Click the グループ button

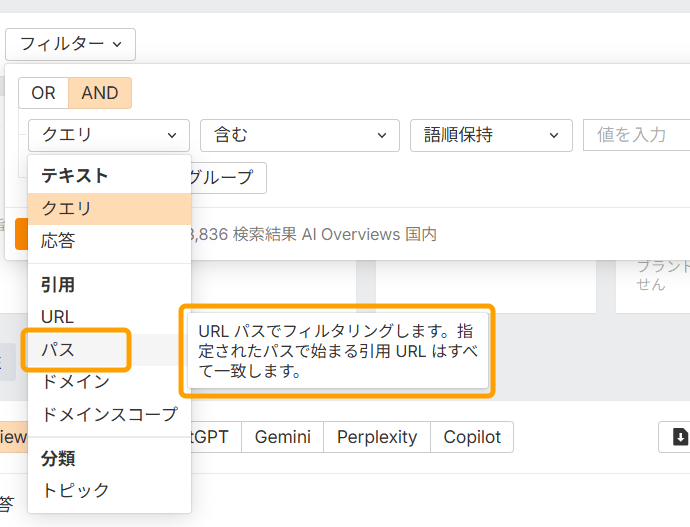point(226,178)
